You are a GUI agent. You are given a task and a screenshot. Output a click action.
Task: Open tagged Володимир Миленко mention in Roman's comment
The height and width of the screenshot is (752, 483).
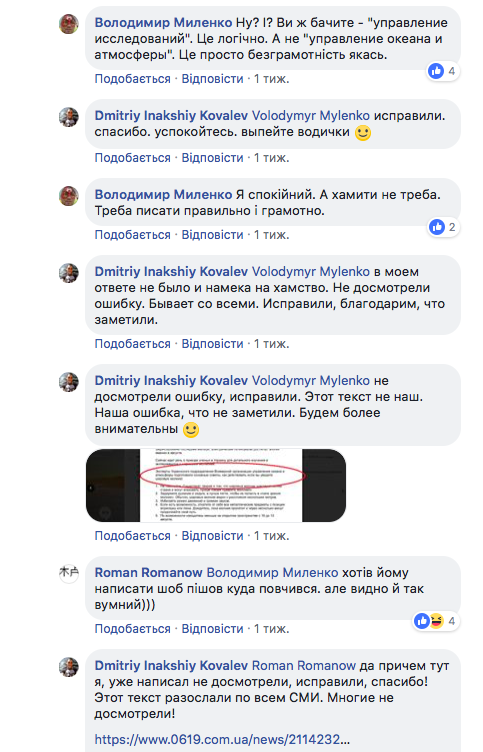point(272,573)
